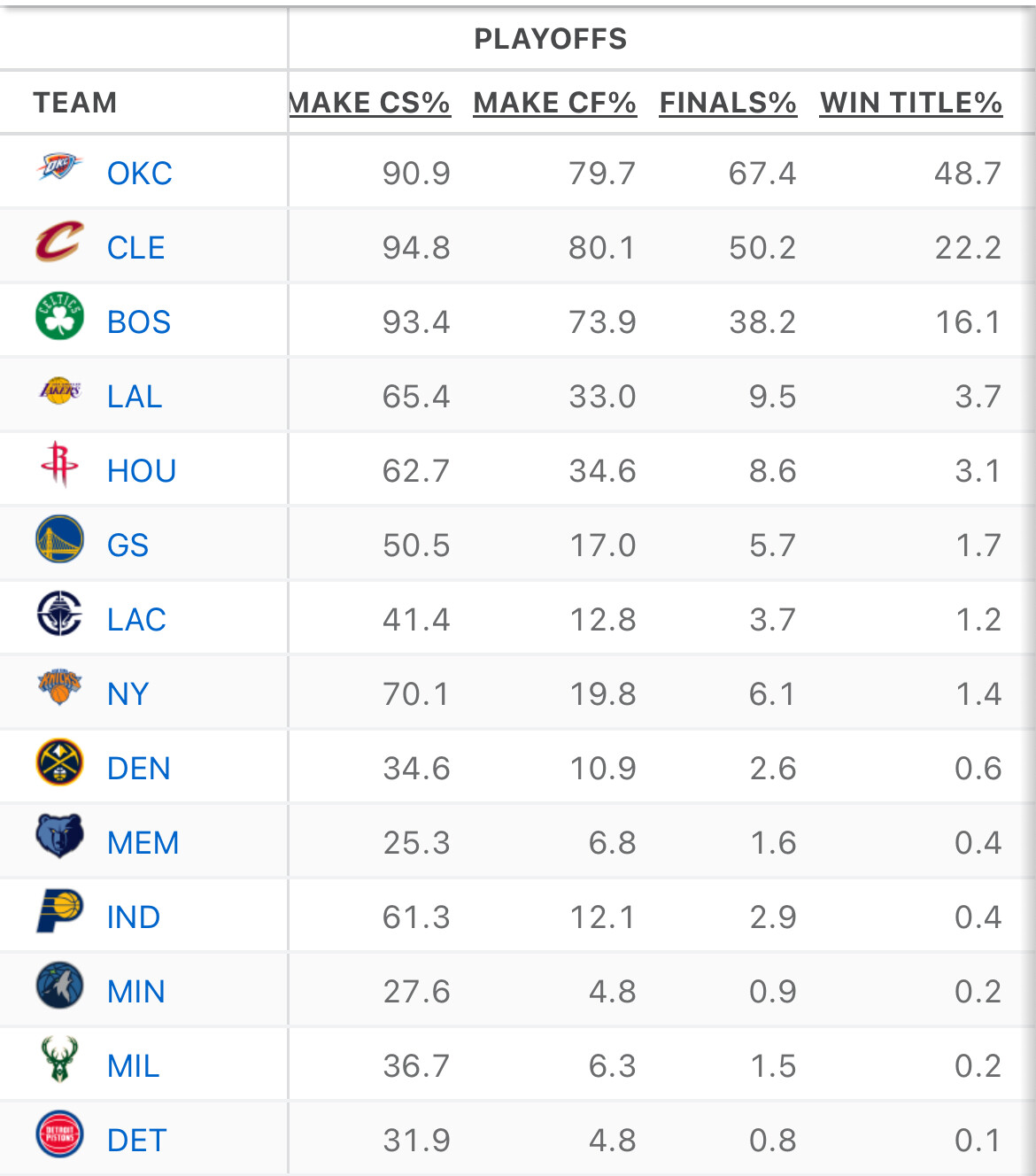The width and height of the screenshot is (1036, 1176).
Task: Click the Indiana Pacers logo
Action: pos(59,911)
